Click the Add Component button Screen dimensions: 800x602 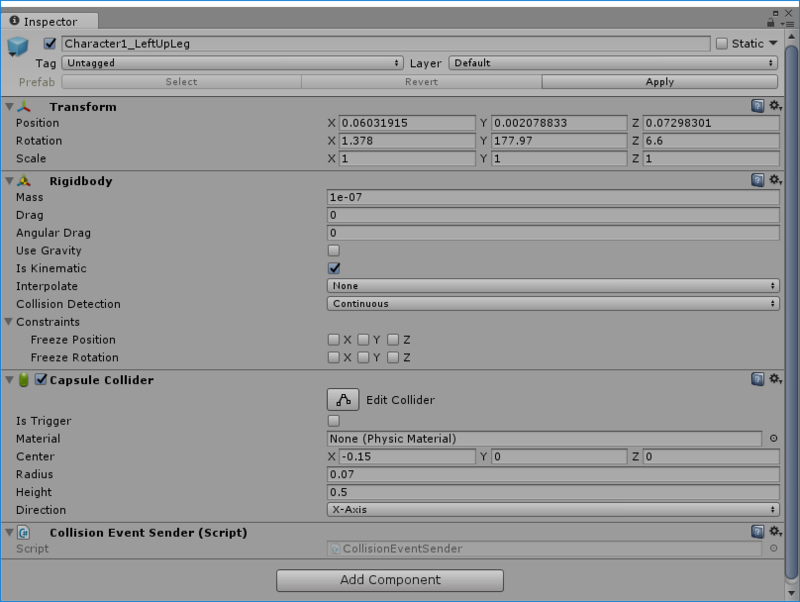[x=390, y=580]
